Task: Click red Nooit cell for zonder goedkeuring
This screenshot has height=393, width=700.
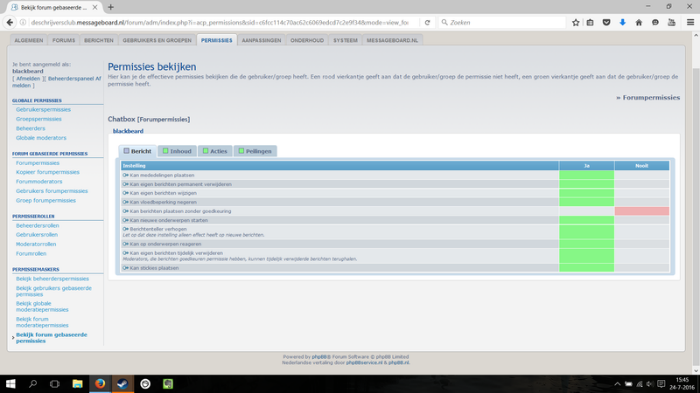Action: click(x=642, y=211)
